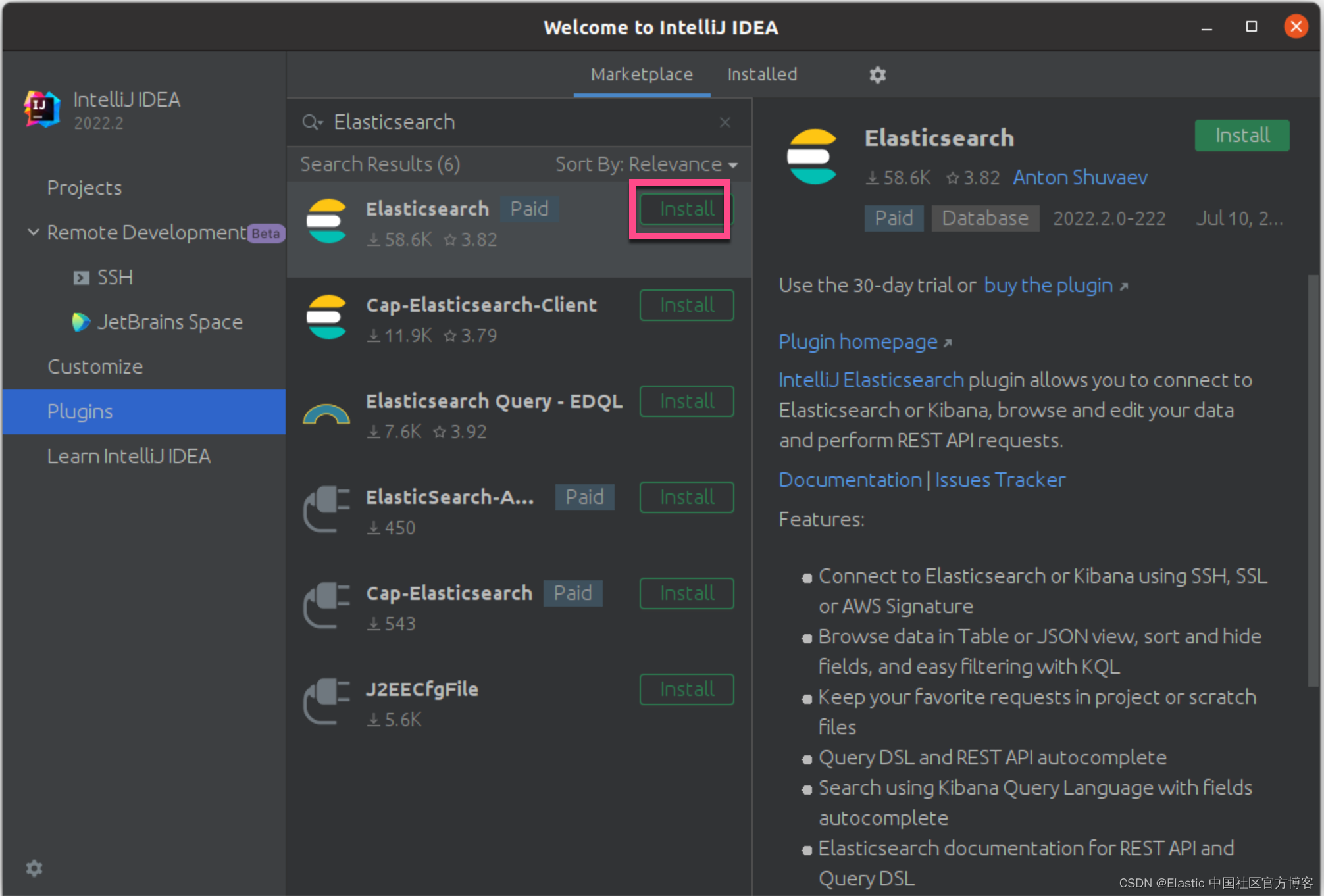Viewport: 1324px width, 896px height.
Task: Click the green Install button in details
Action: coord(1241,136)
